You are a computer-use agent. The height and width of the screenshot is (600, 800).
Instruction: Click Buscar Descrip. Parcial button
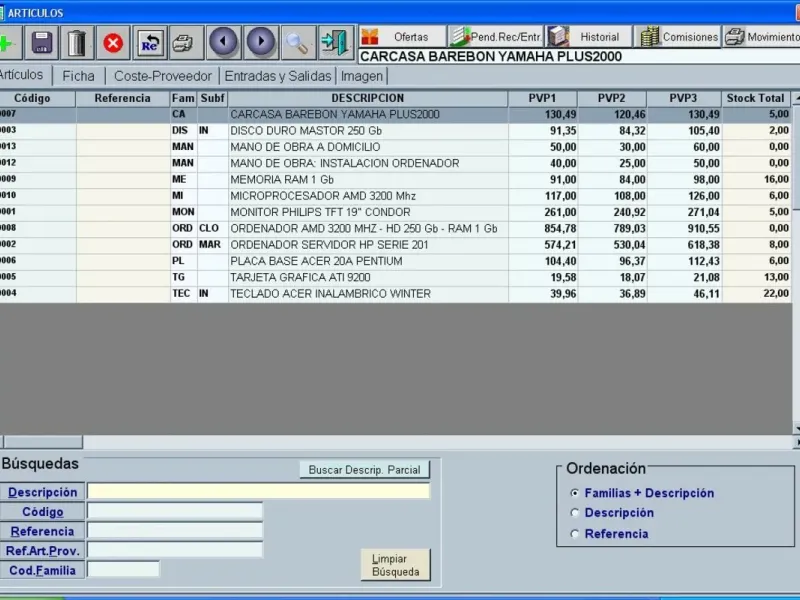tap(365, 470)
